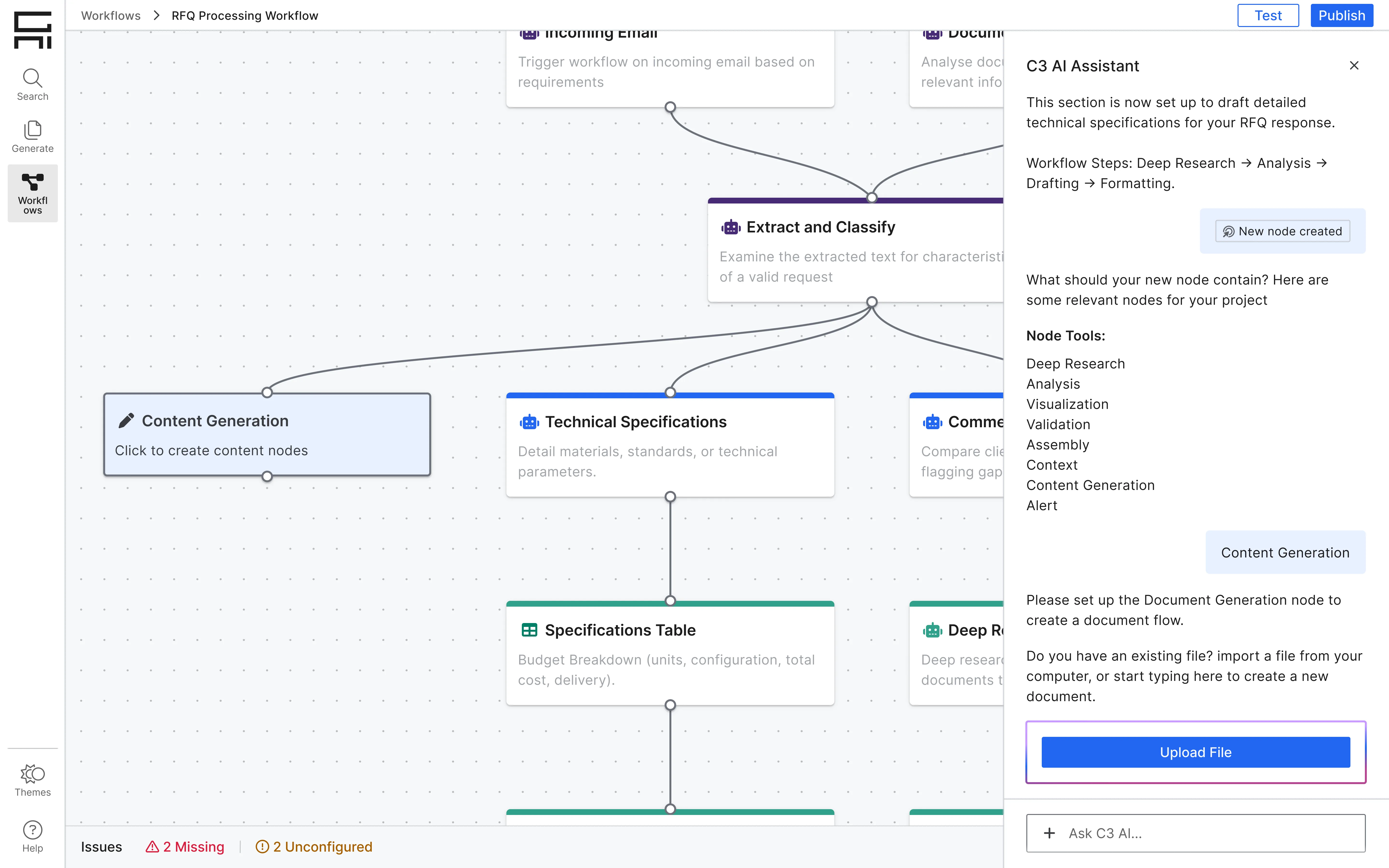
Task: Click Validation in Node Tools list
Action: pos(1058,424)
